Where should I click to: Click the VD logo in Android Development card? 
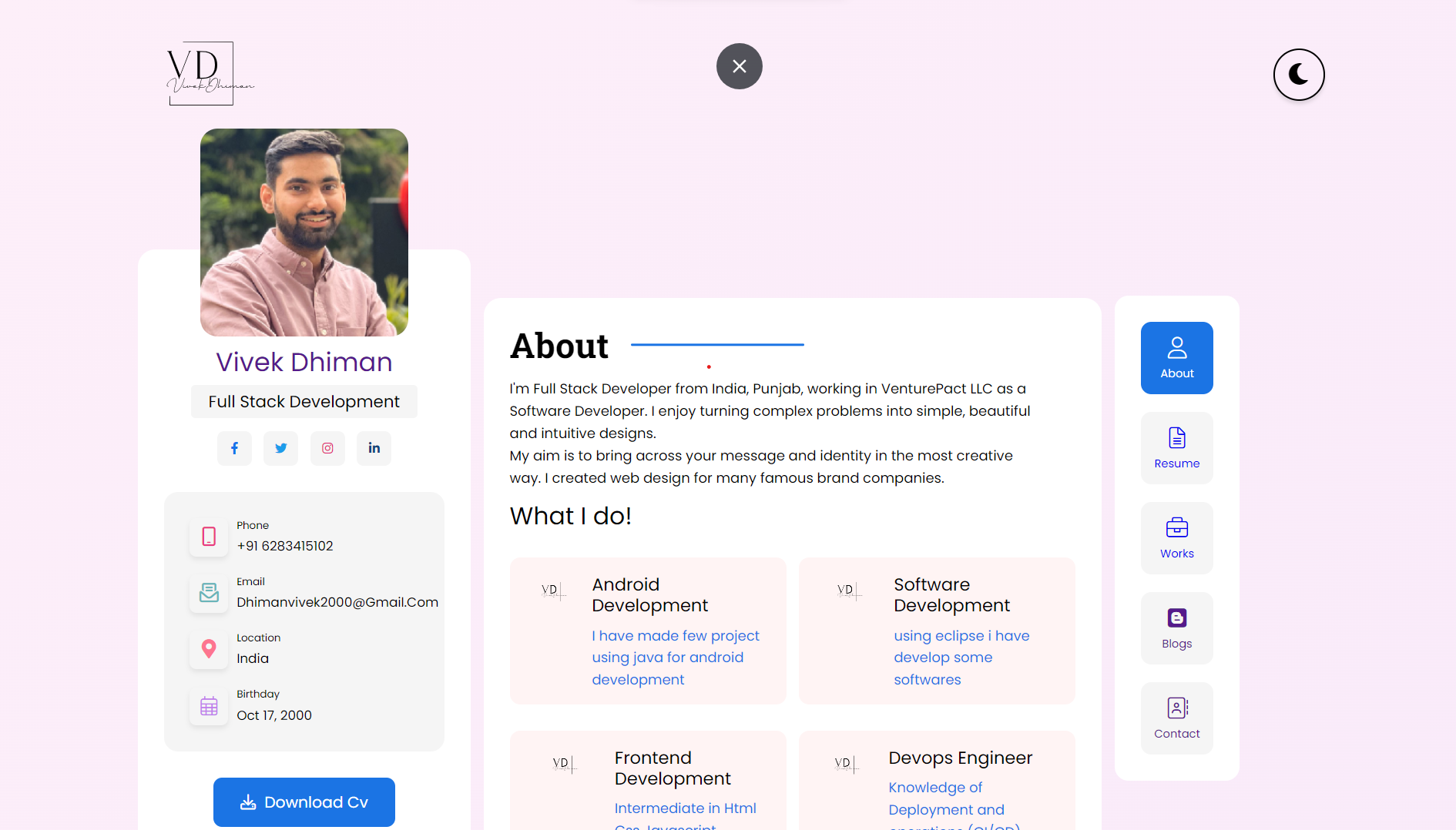[553, 591]
